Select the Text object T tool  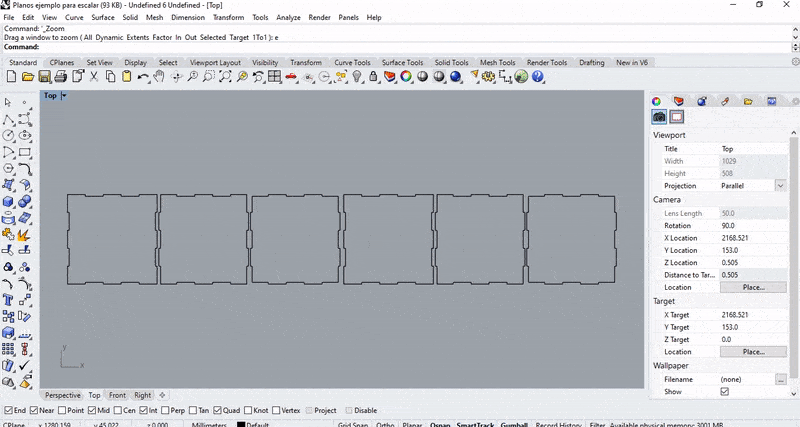point(8,300)
